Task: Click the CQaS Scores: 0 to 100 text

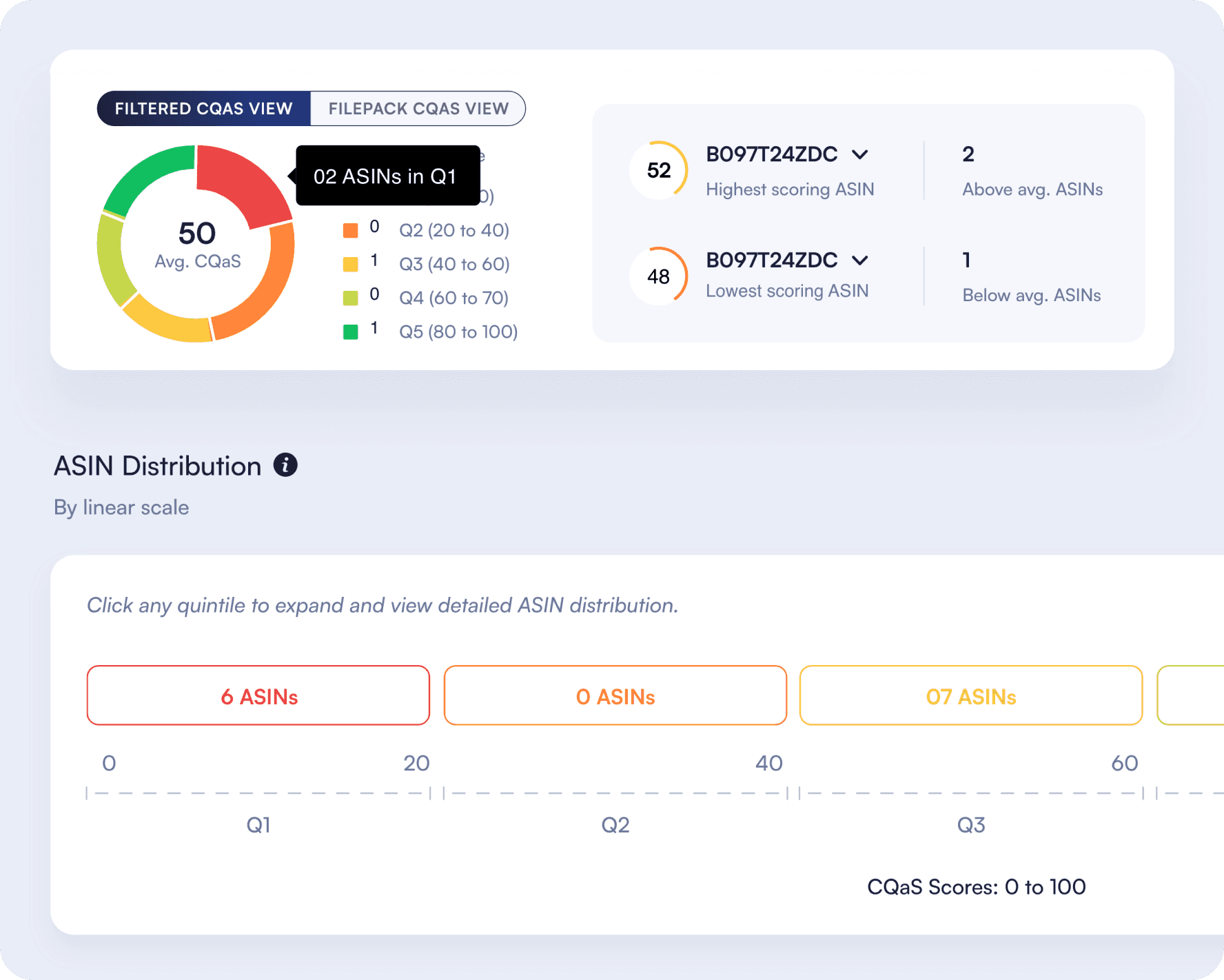Action: pyautogui.click(x=977, y=887)
